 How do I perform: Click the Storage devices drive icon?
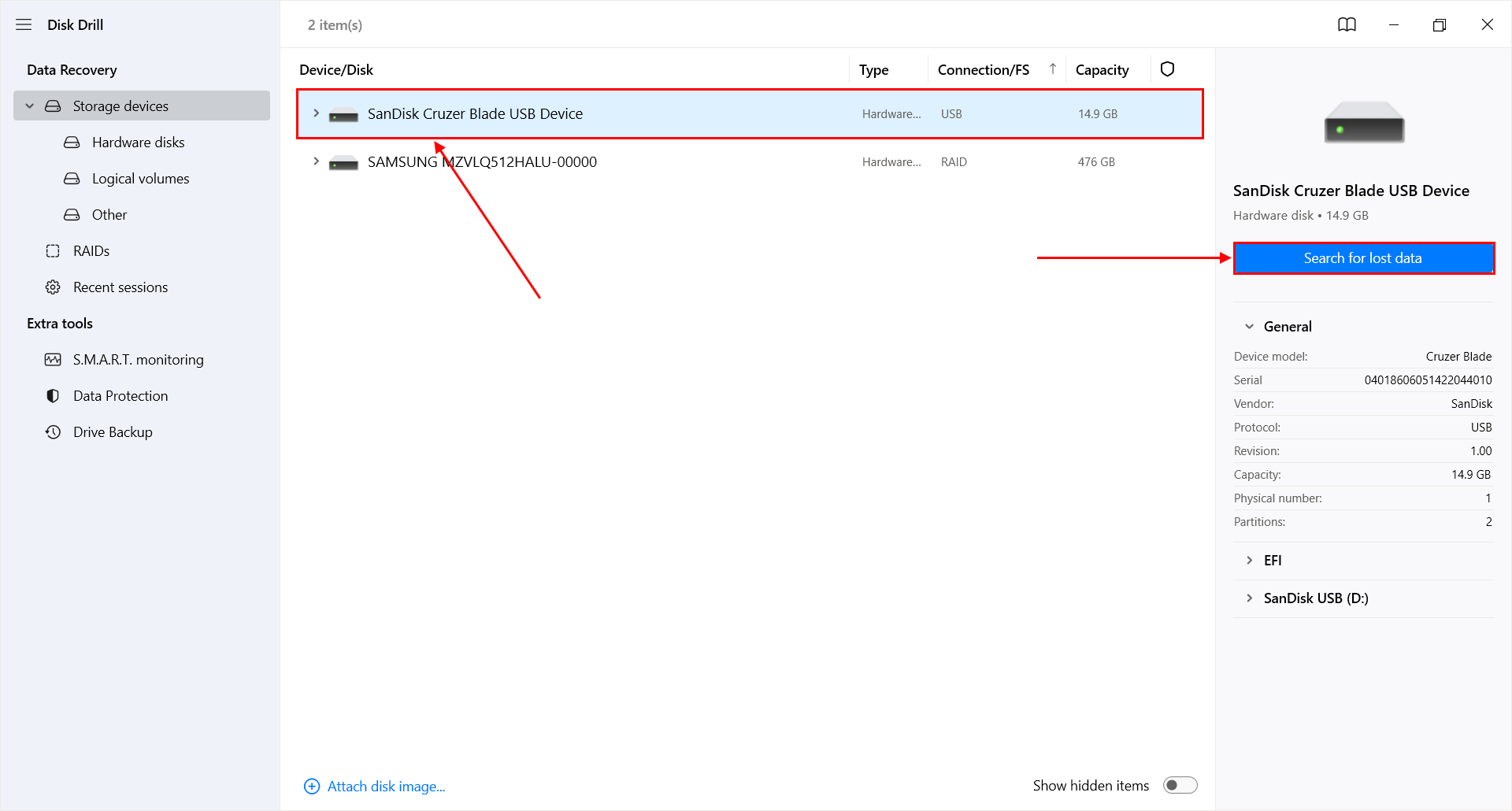[x=53, y=106]
